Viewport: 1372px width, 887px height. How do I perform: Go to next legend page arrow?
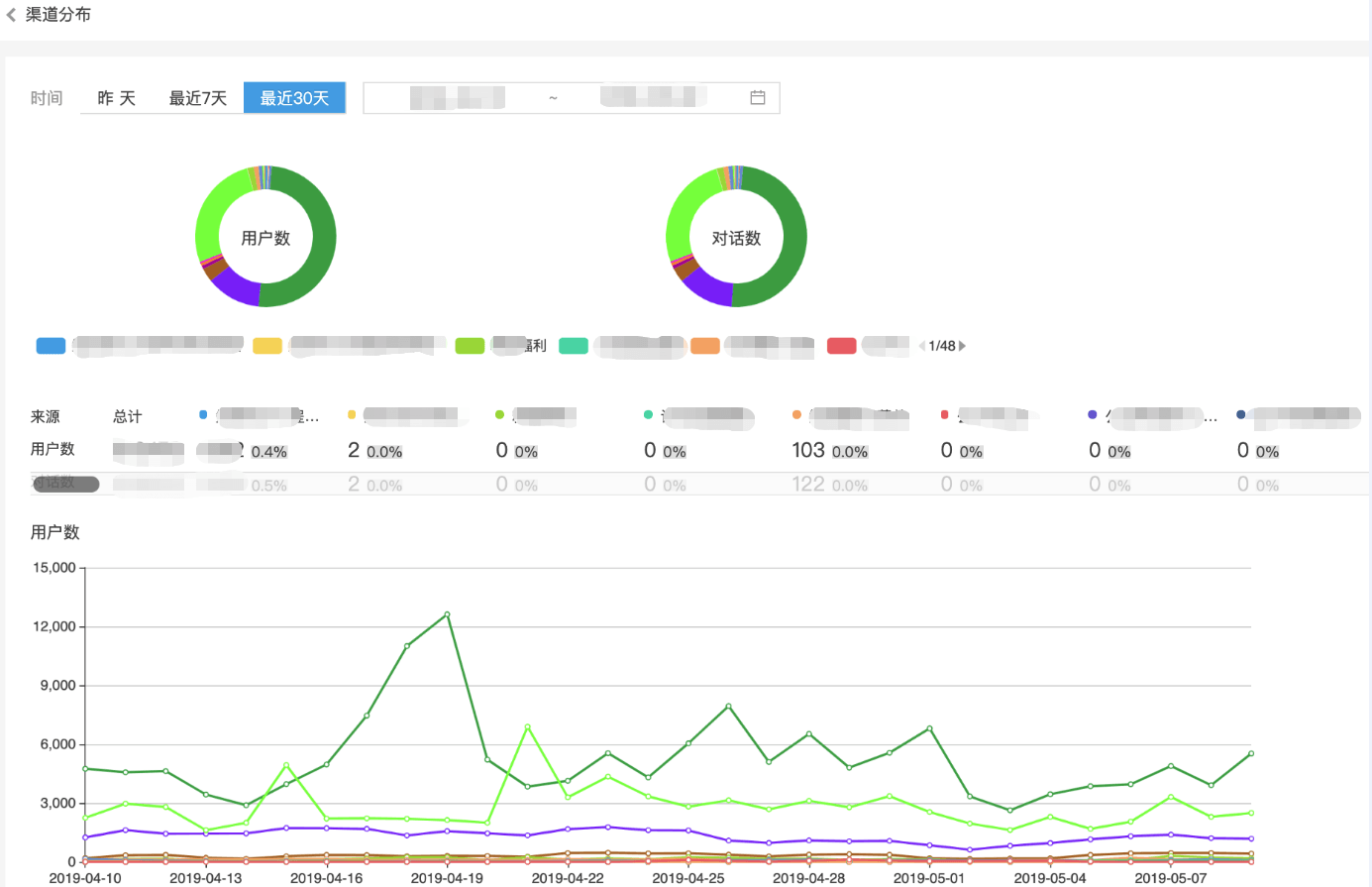coord(962,346)
